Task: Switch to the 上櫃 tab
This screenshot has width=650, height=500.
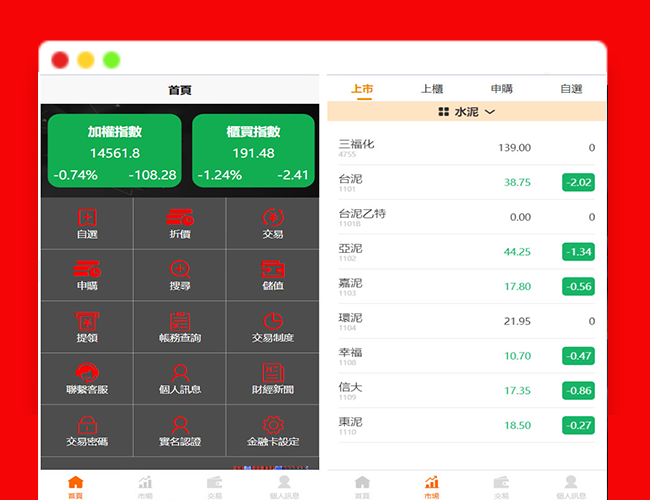Action: pyautogui.click(x=432, y=89)
